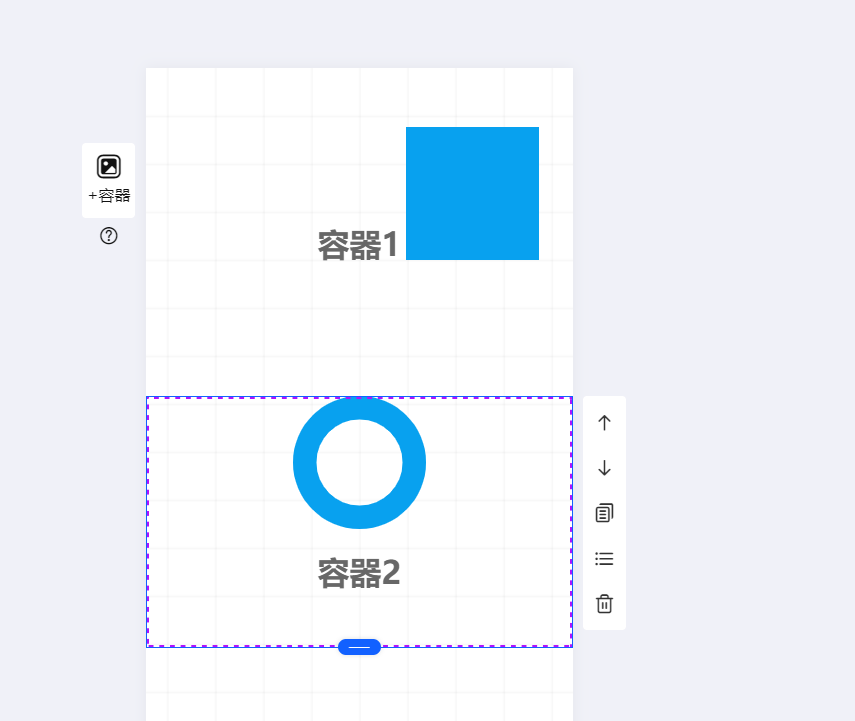Viewport: 855px width, 721px height.
Task: Click the blue height handle under 容器2
Action: point(359,647)
